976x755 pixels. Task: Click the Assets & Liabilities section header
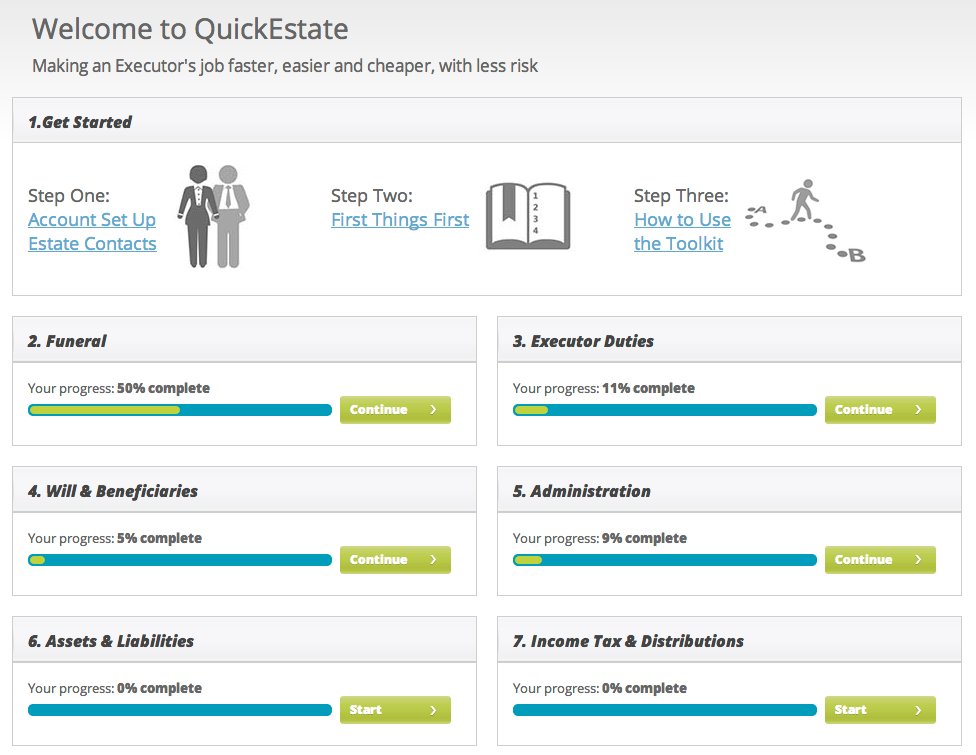[x=110, y=641]
